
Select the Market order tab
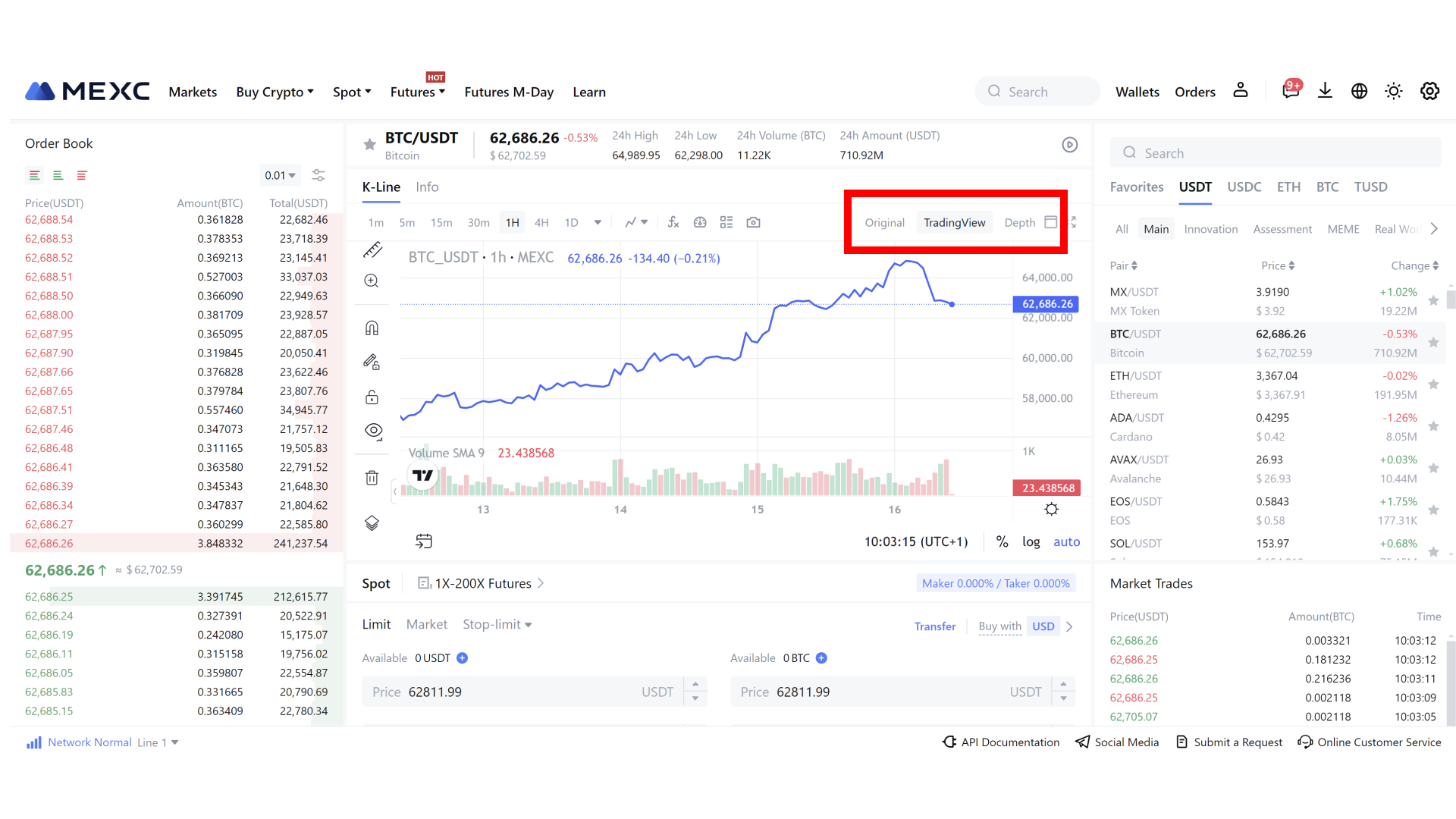coord(427,624)
